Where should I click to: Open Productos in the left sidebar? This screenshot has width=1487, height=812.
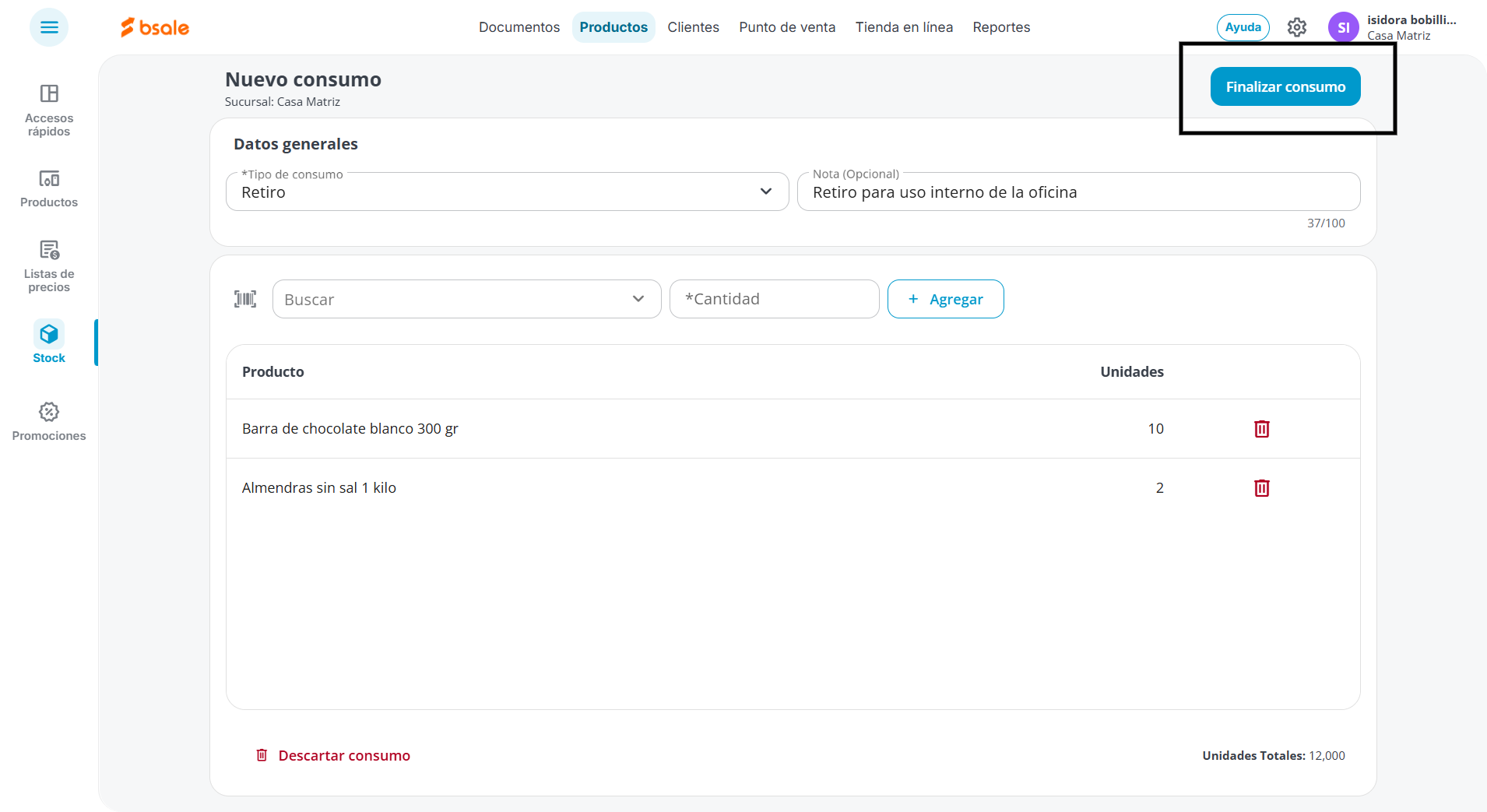49,189
